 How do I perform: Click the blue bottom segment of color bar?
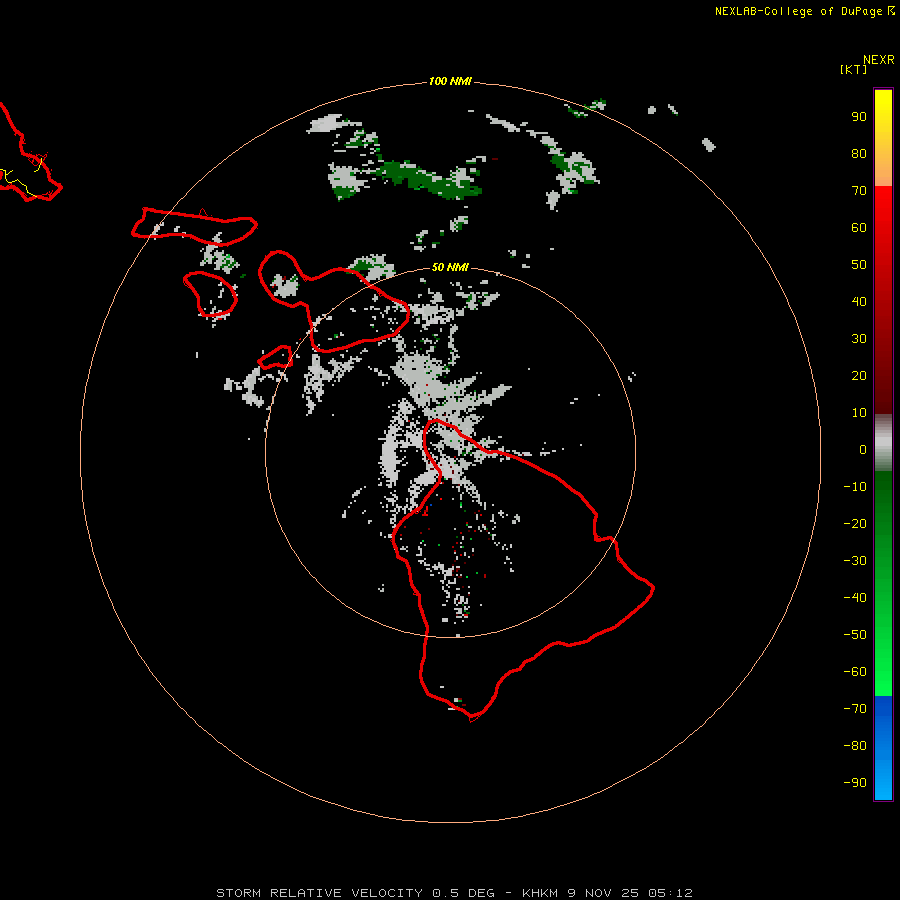(883, 748)
